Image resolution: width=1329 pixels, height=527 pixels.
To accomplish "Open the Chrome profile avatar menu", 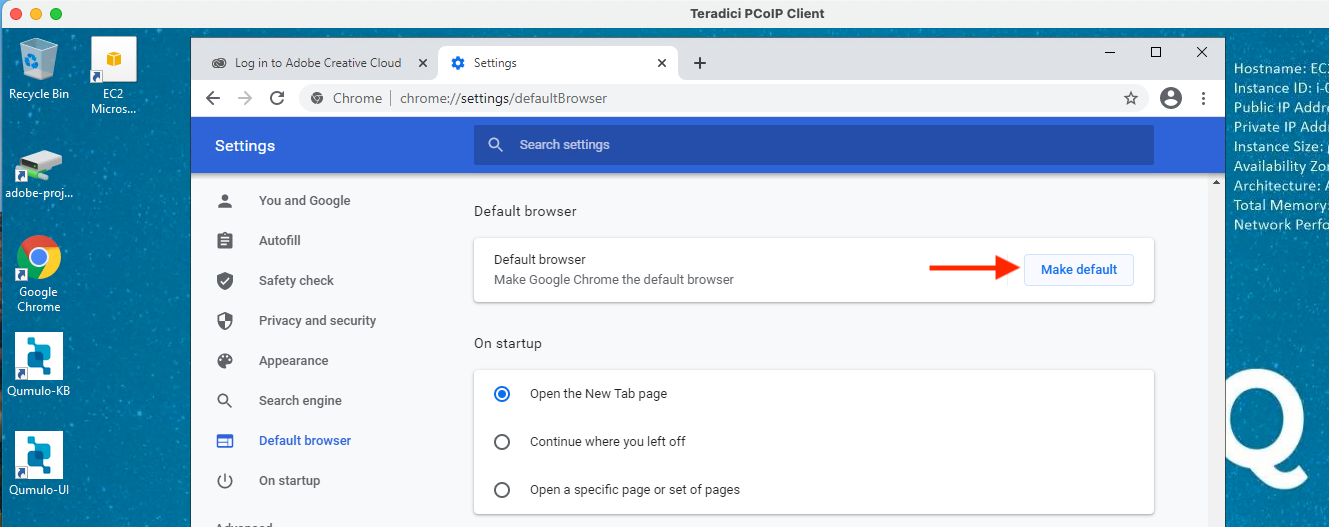I will (1170, 98).
